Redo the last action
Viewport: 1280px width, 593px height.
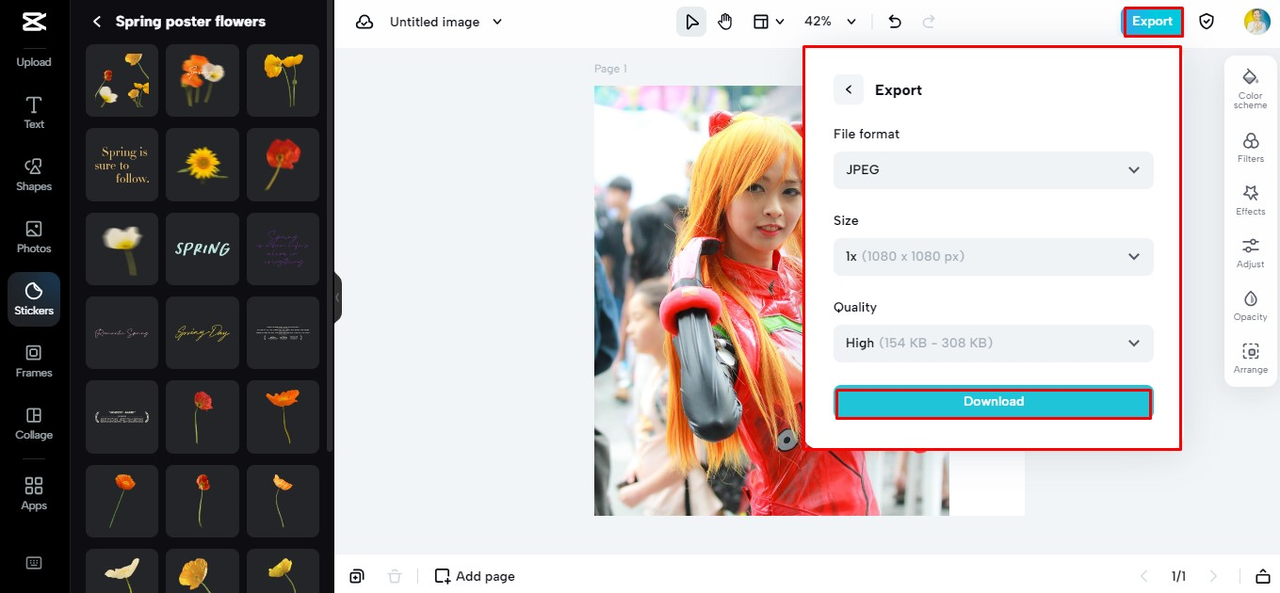(x=929, y=21)
